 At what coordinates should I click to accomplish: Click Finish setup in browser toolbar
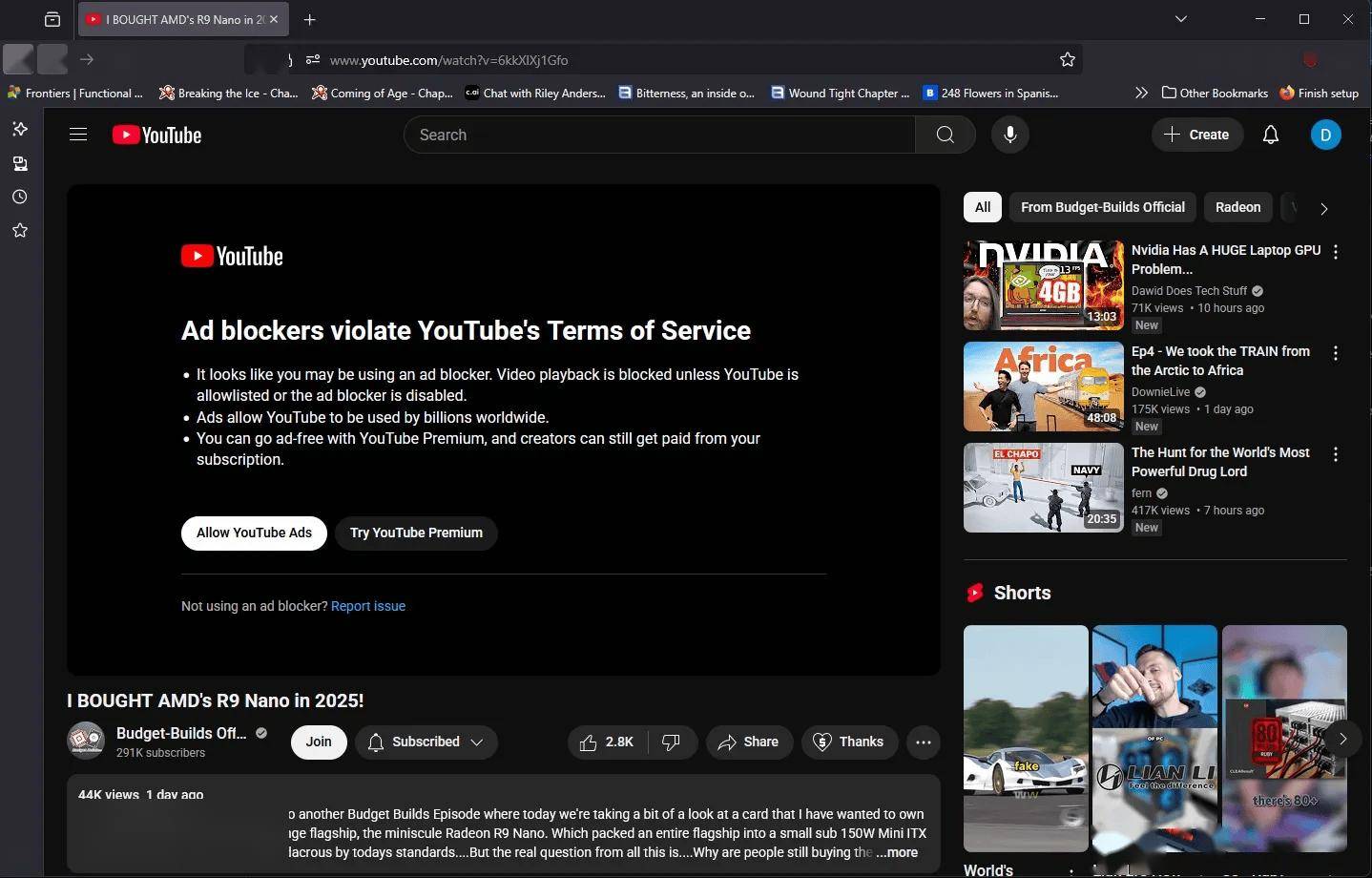tap(1319, 93)
